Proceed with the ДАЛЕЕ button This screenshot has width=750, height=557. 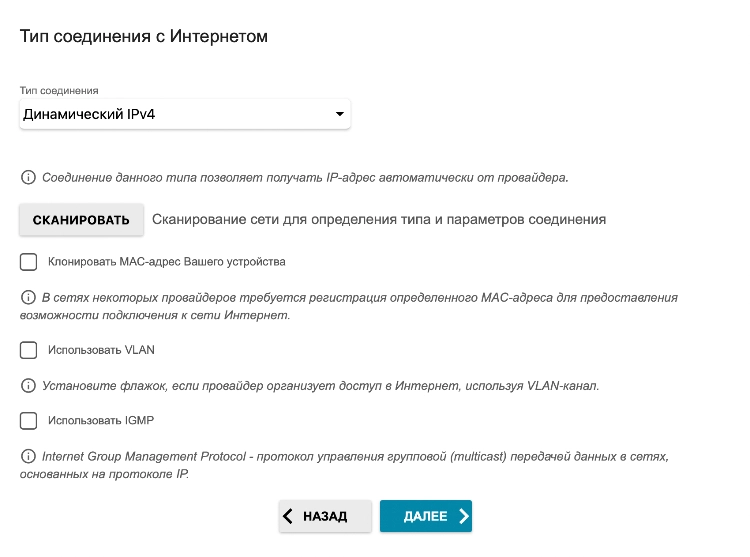pyautogui.click(x=426, y=516)
